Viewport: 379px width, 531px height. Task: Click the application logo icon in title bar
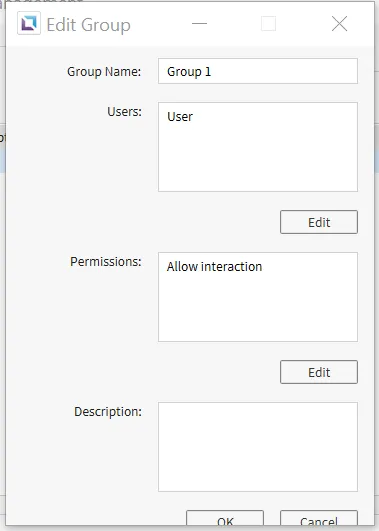(29, 23)
